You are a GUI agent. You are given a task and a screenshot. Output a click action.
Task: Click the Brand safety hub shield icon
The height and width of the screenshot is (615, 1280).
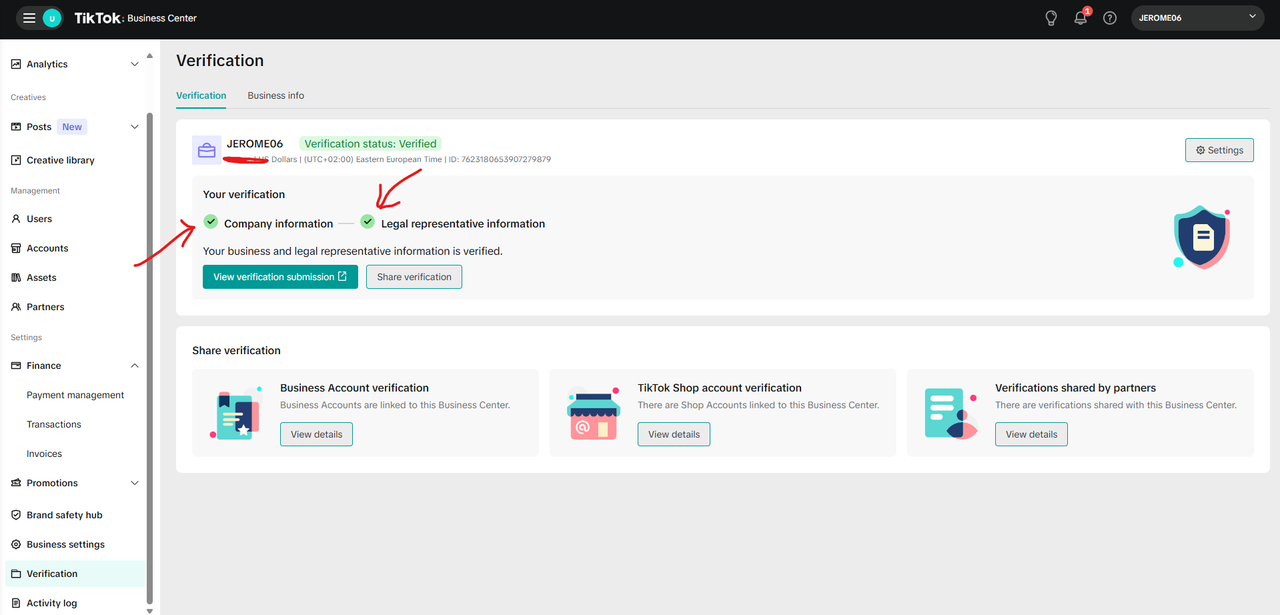(x=16, y=515)
